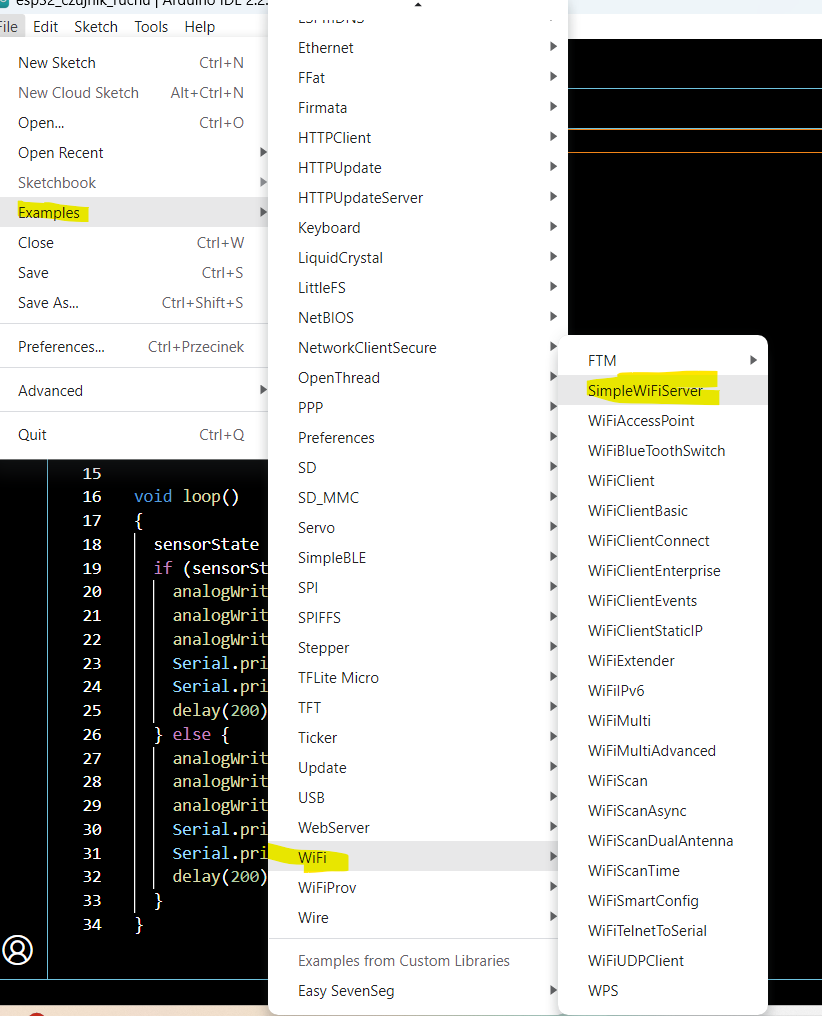Open the SPIFFS examples submenu
This screenshot has width=822, height=1016.
[x=415, y=618]
